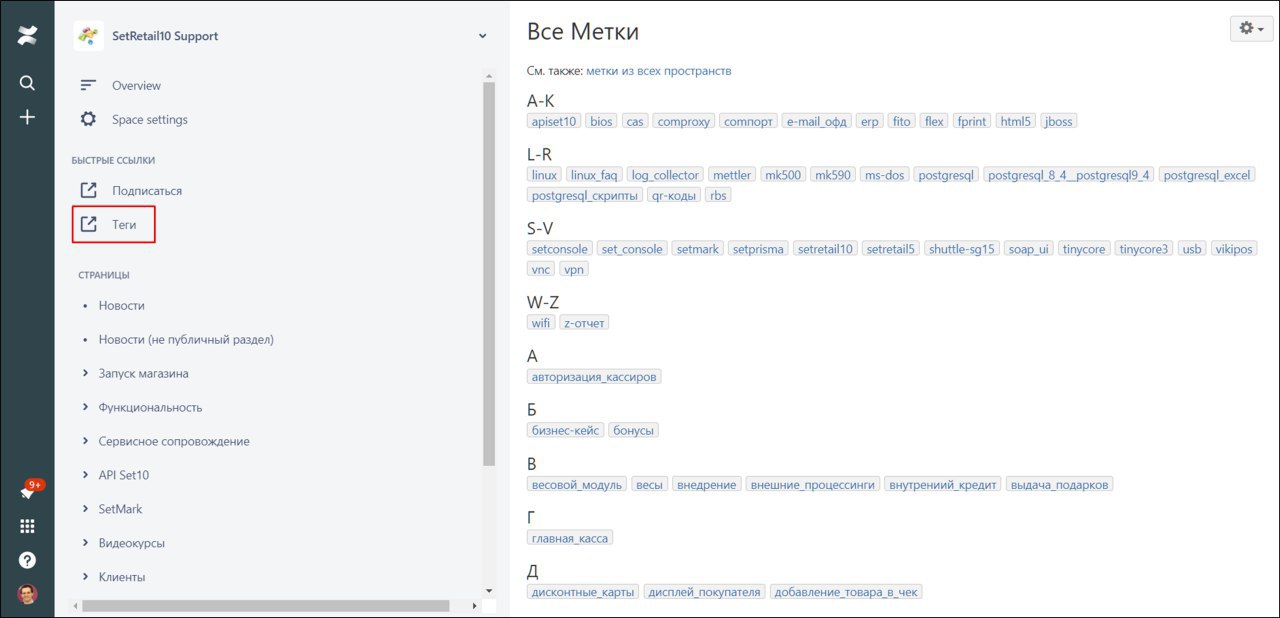Select the z-отчет label

(584, 323)
